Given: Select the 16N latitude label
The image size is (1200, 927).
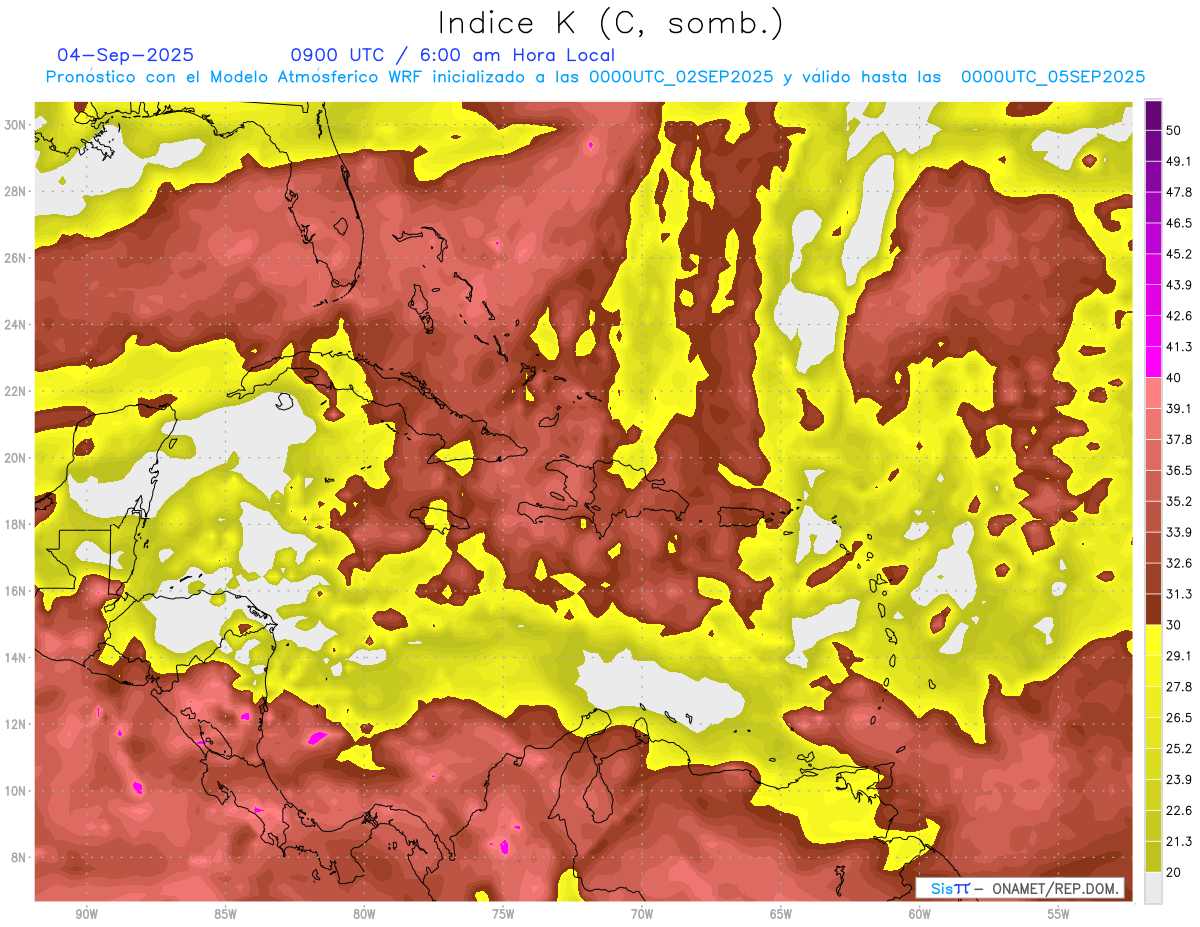Looking at the screenshot, I should coord(17,591).
